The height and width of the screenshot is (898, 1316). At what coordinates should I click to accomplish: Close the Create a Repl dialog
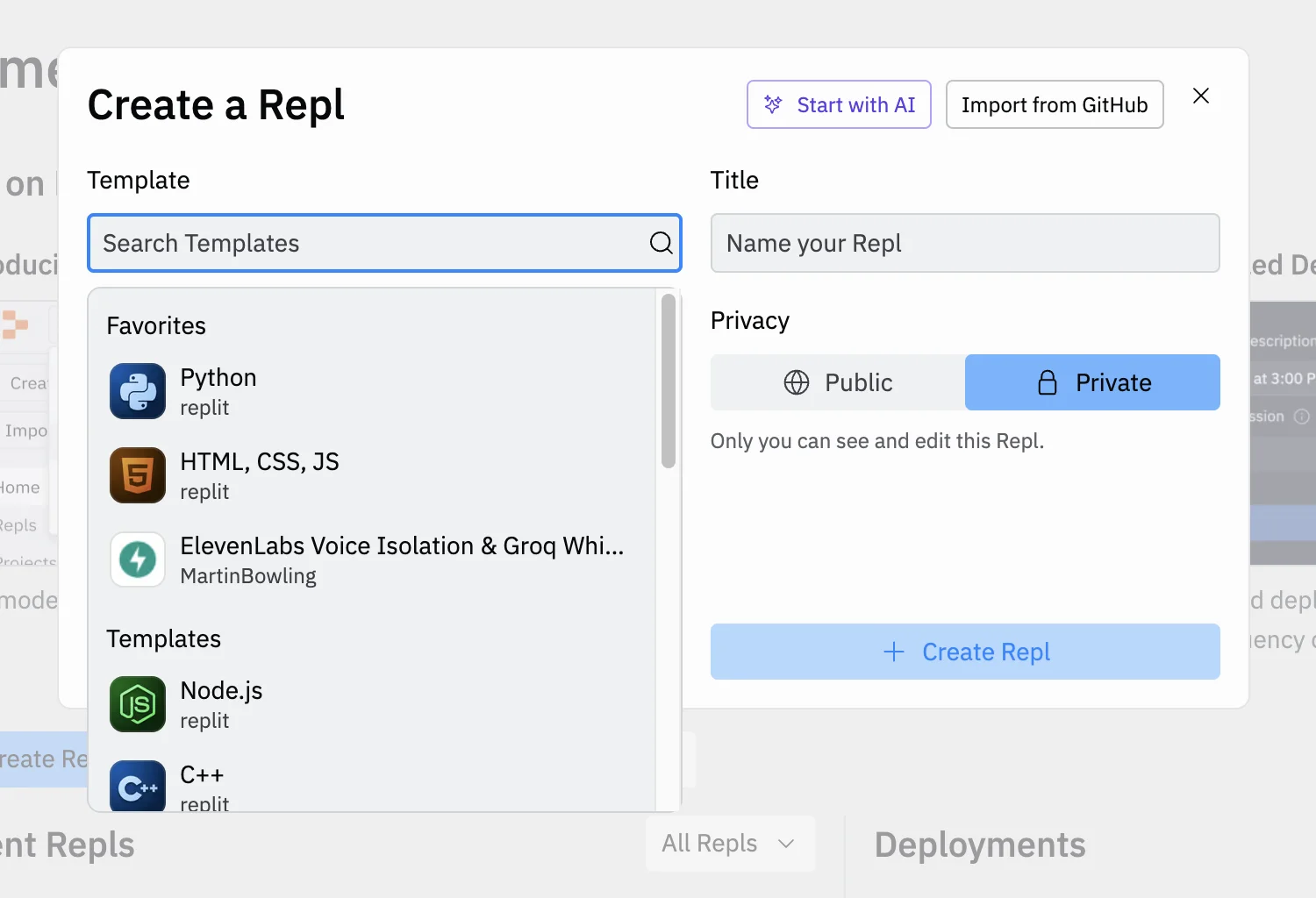point(1201,96)
